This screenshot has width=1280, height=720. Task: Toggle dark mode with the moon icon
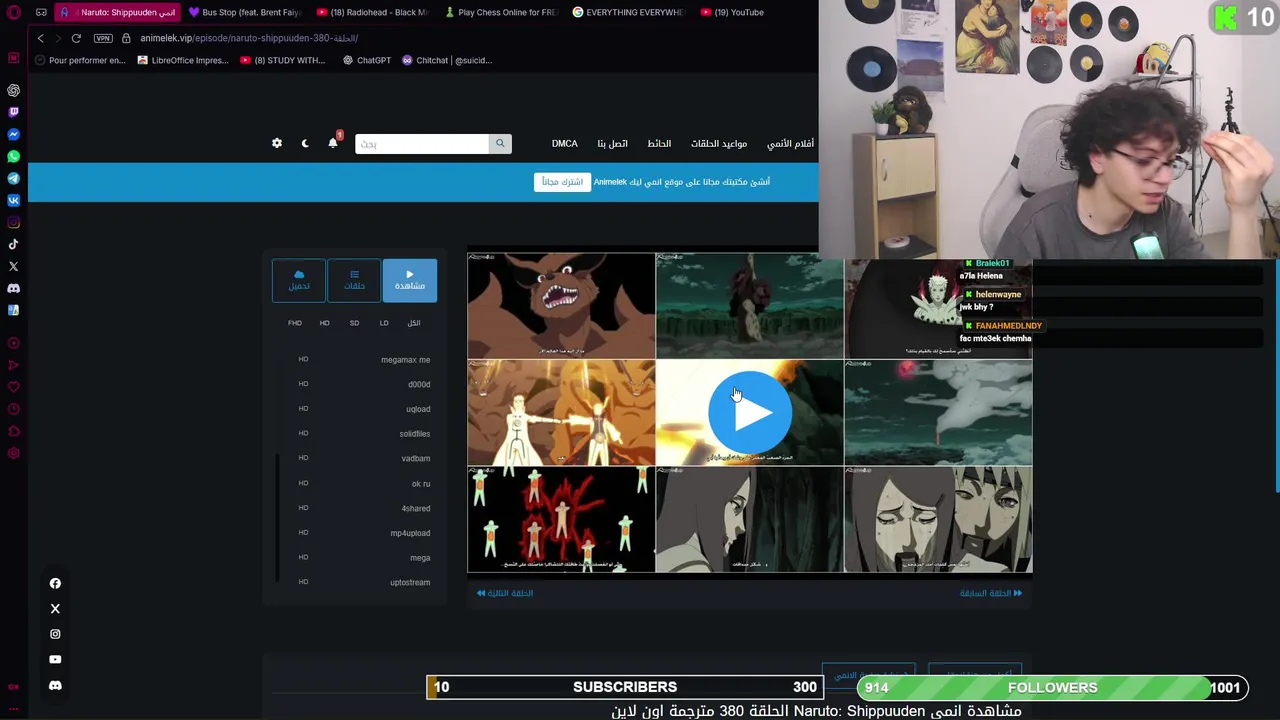click(x=305, y=143)
